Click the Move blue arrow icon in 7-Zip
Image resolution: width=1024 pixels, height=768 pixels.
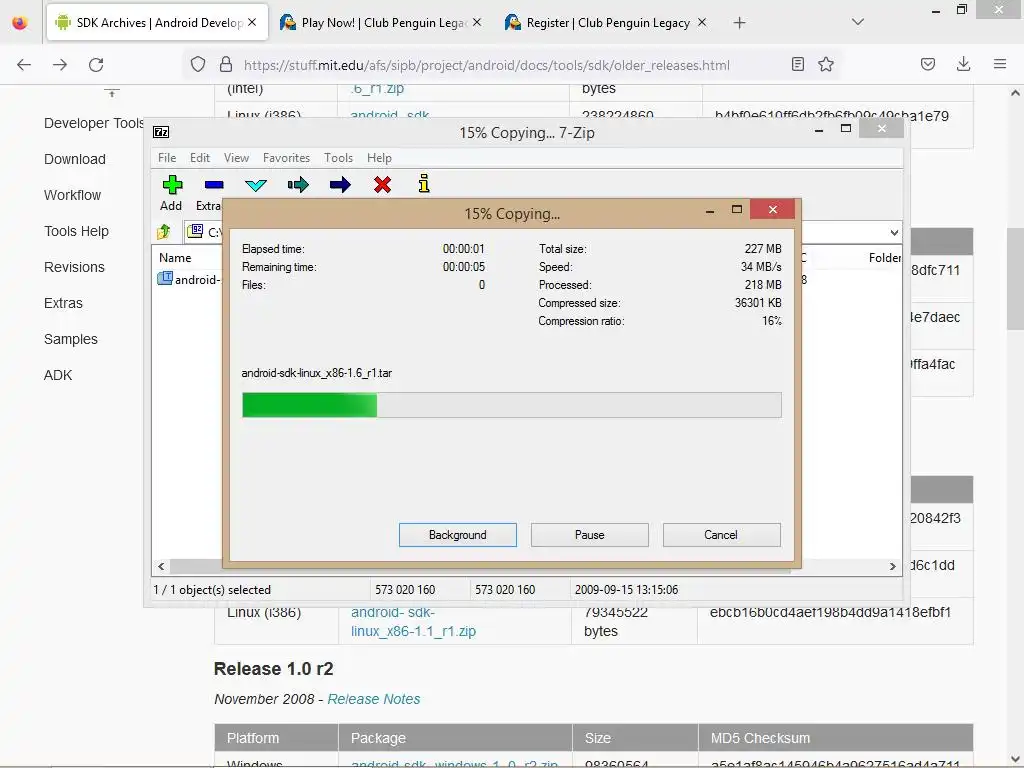(x=340, y=185)
